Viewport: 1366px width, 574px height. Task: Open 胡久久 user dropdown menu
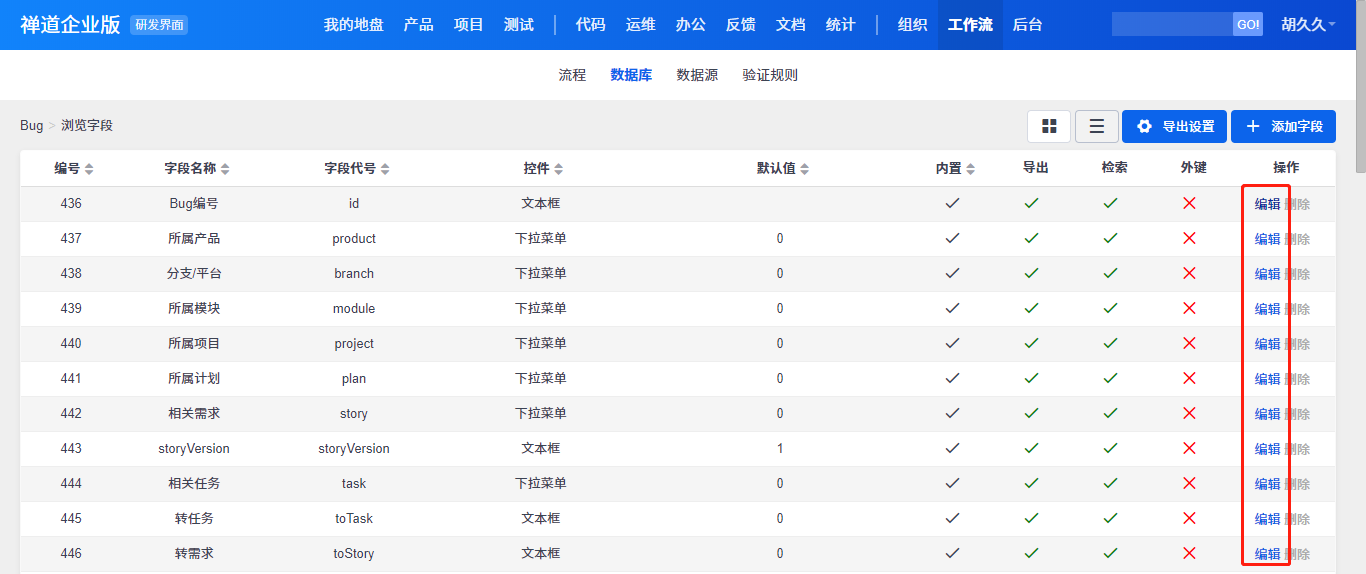[x=1308, y=25]
